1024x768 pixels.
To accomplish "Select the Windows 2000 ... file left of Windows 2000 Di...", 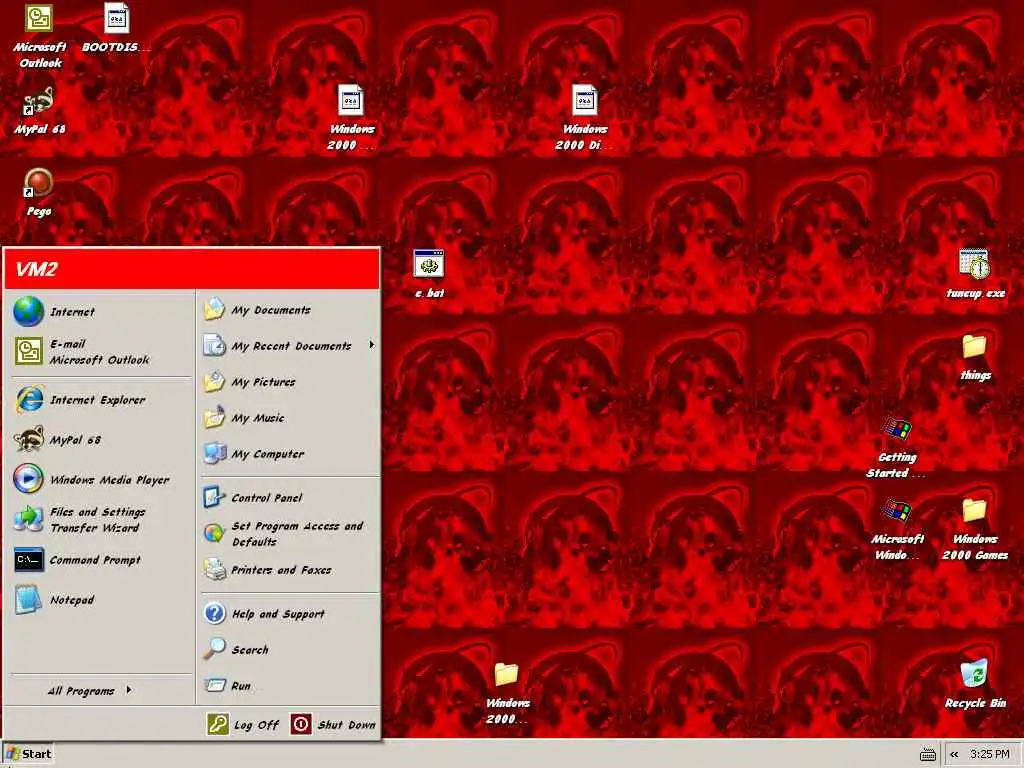I will [351, 118].
